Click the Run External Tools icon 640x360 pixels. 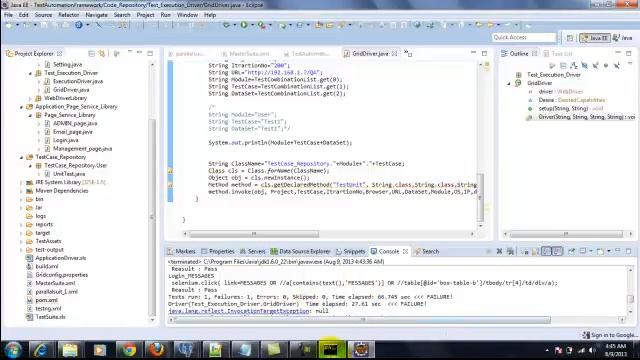coord(262,25)
